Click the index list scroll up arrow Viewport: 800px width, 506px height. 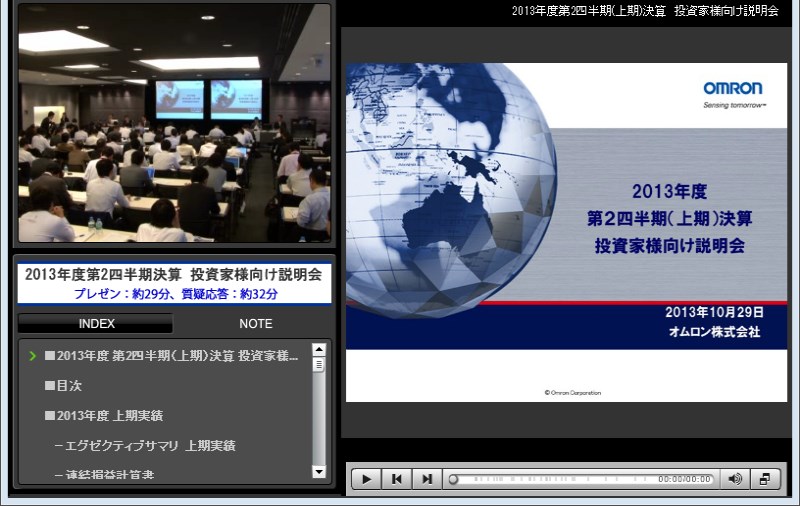click(x=319, y=349)
